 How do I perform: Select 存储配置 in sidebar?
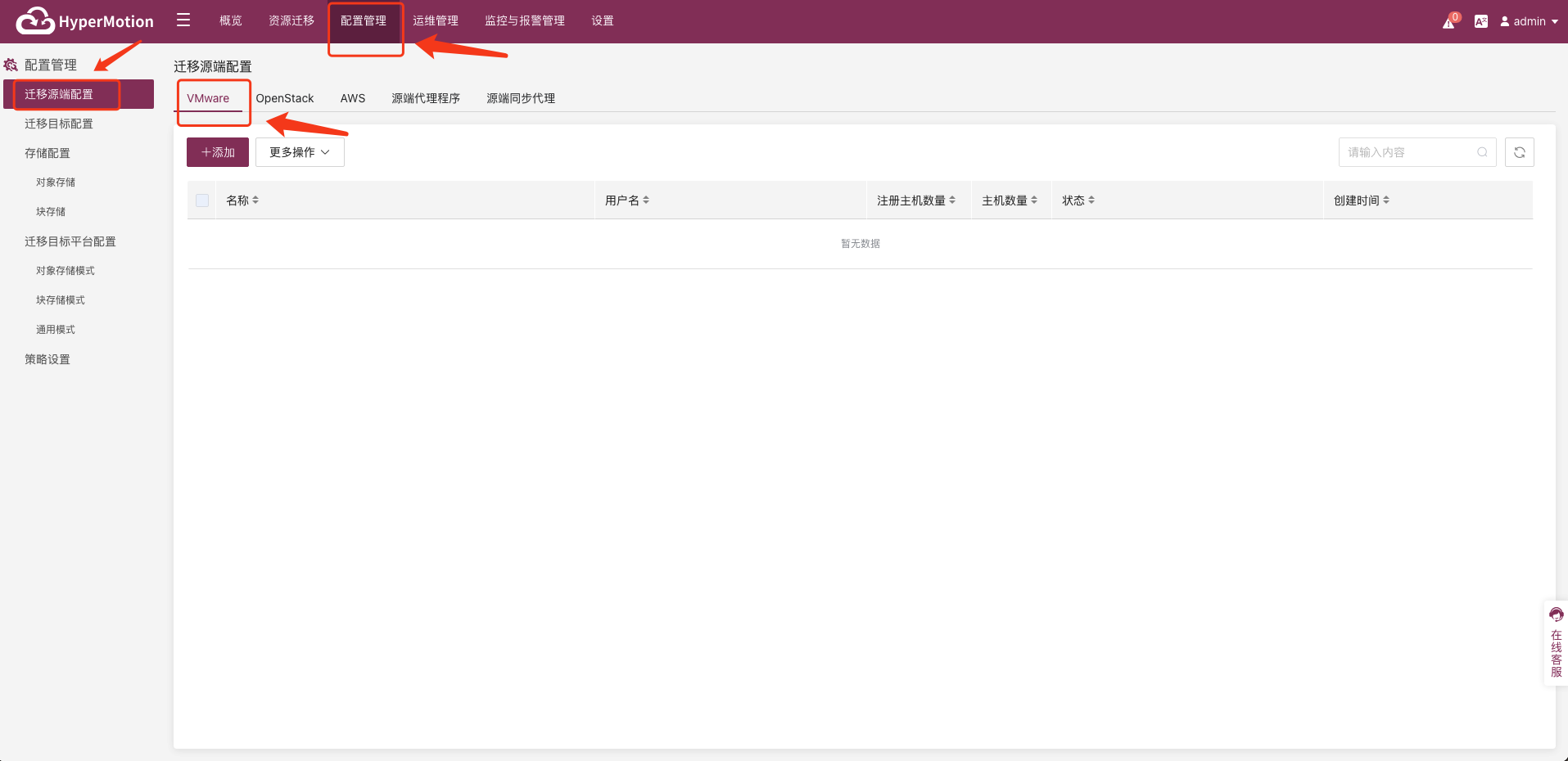point(47,153)
